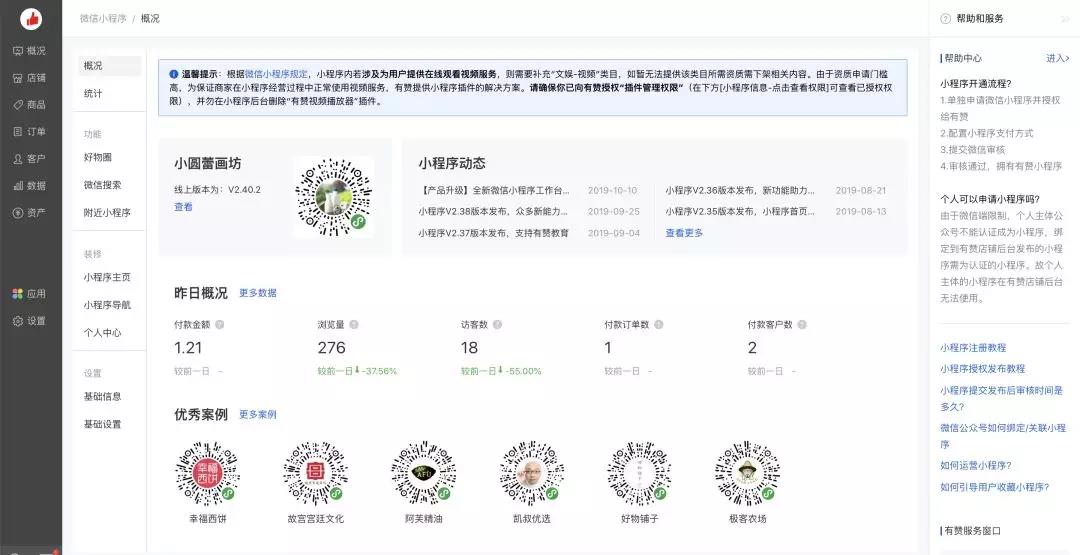The image size is (1080, 555).
Task: Open 商品 in the dark sidebar
Action: pos(30,105)
